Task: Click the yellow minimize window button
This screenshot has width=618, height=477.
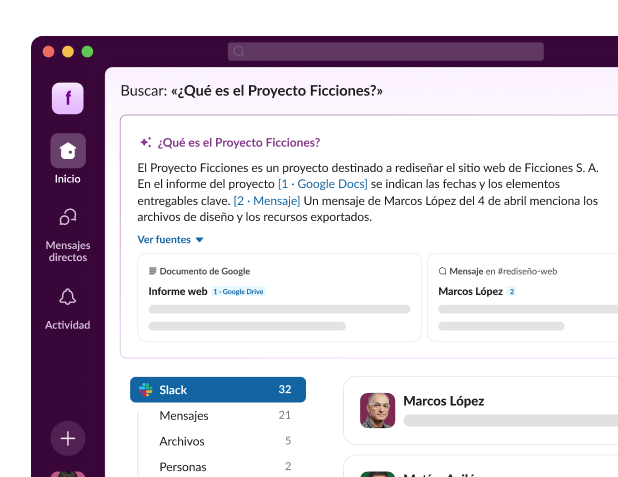Action: tap(68, 52)
